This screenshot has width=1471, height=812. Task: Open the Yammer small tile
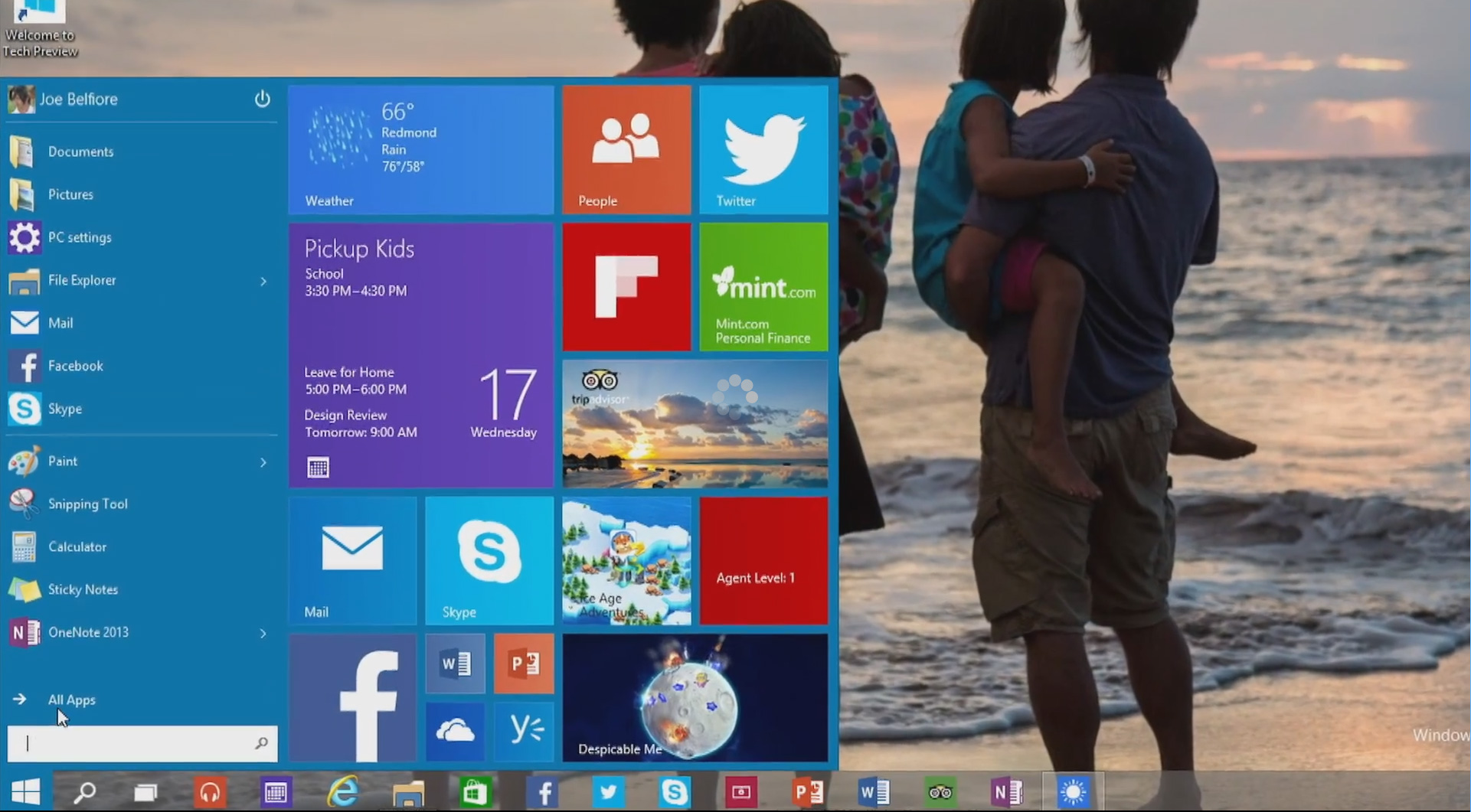[524, 732]
